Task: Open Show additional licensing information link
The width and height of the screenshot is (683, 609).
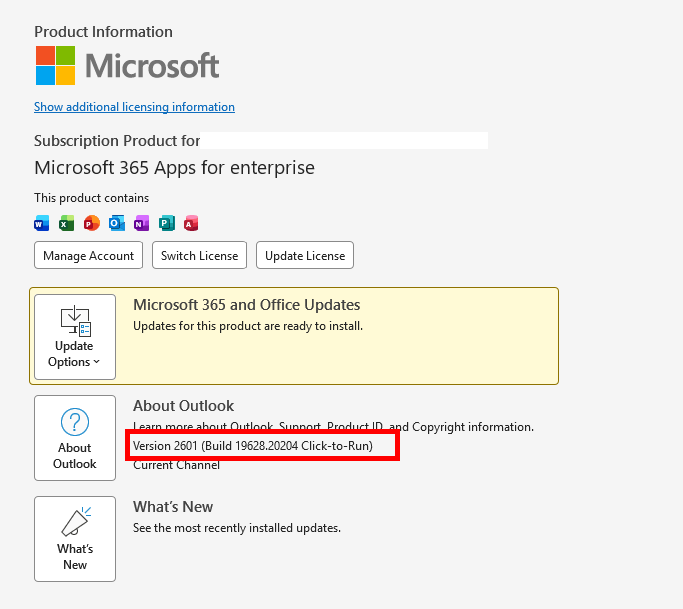Action: pos(134,107)
